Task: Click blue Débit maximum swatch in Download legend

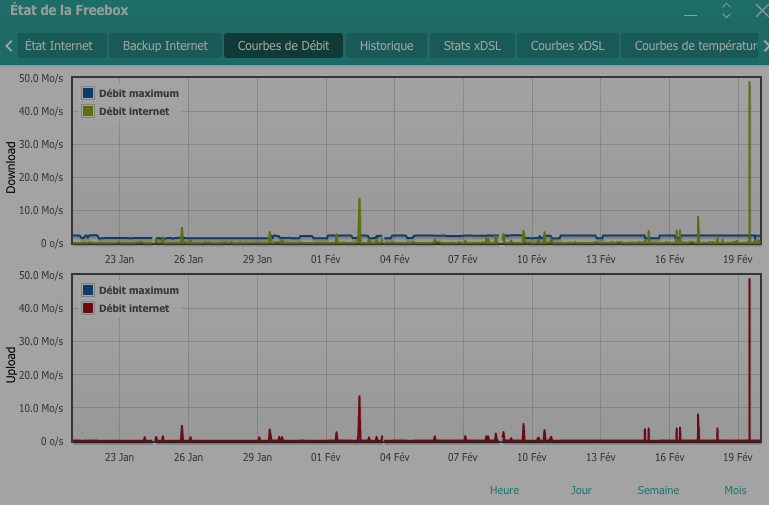Action: click(x=88, y=93)
